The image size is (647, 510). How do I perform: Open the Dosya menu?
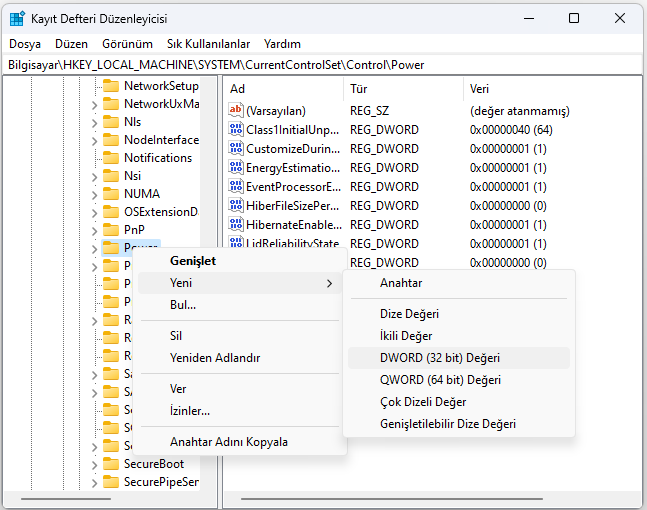coord(25,44)
